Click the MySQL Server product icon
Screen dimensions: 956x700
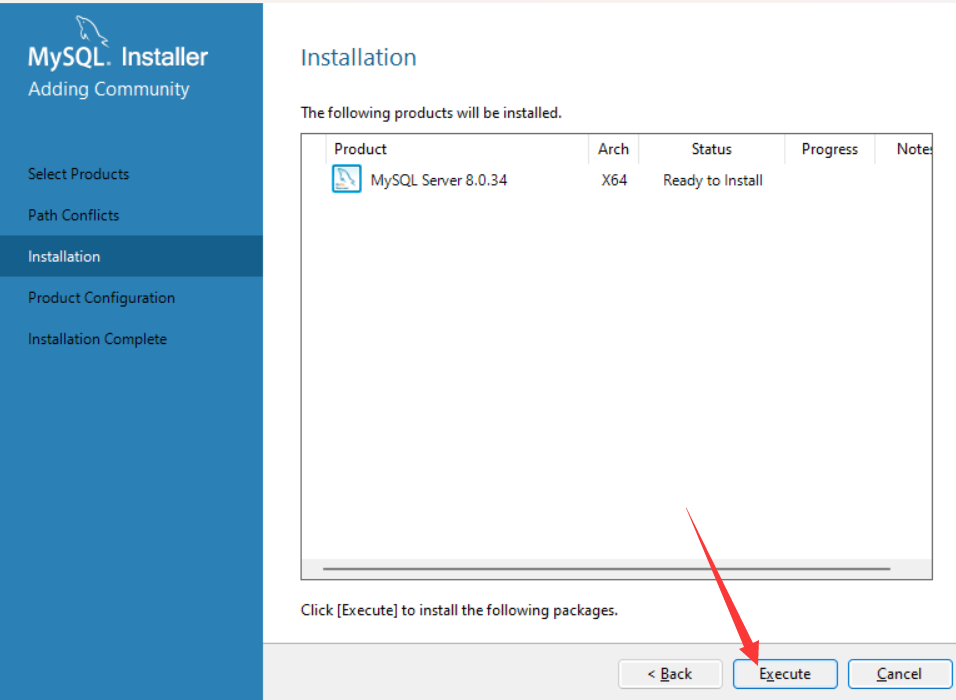pyautogui.click(x=346, y=179)
